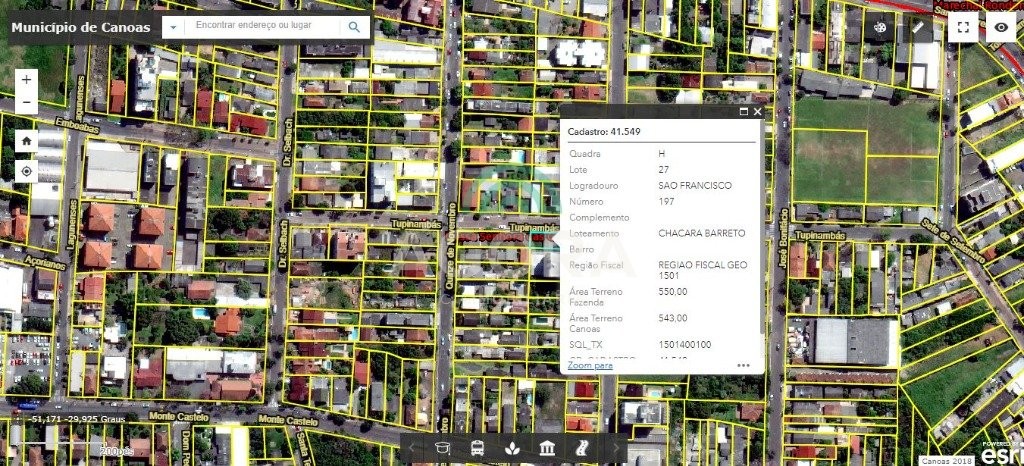The image size is (1024, 466).
Task: Zoom in the map with plus button
Action: pyautogui.click(x=26, y=80)
